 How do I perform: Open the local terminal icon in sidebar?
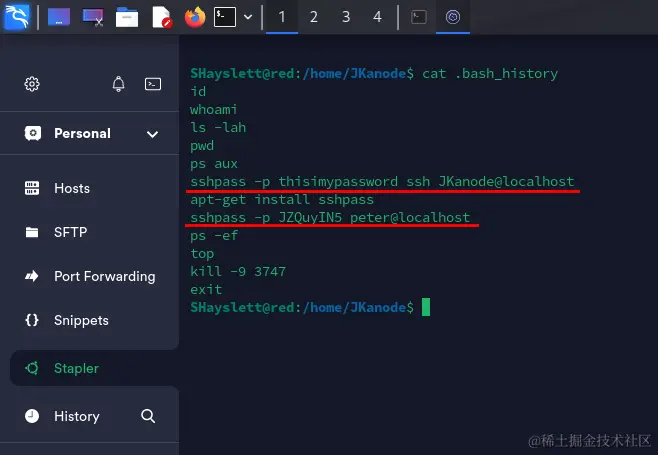coord(153,84)
